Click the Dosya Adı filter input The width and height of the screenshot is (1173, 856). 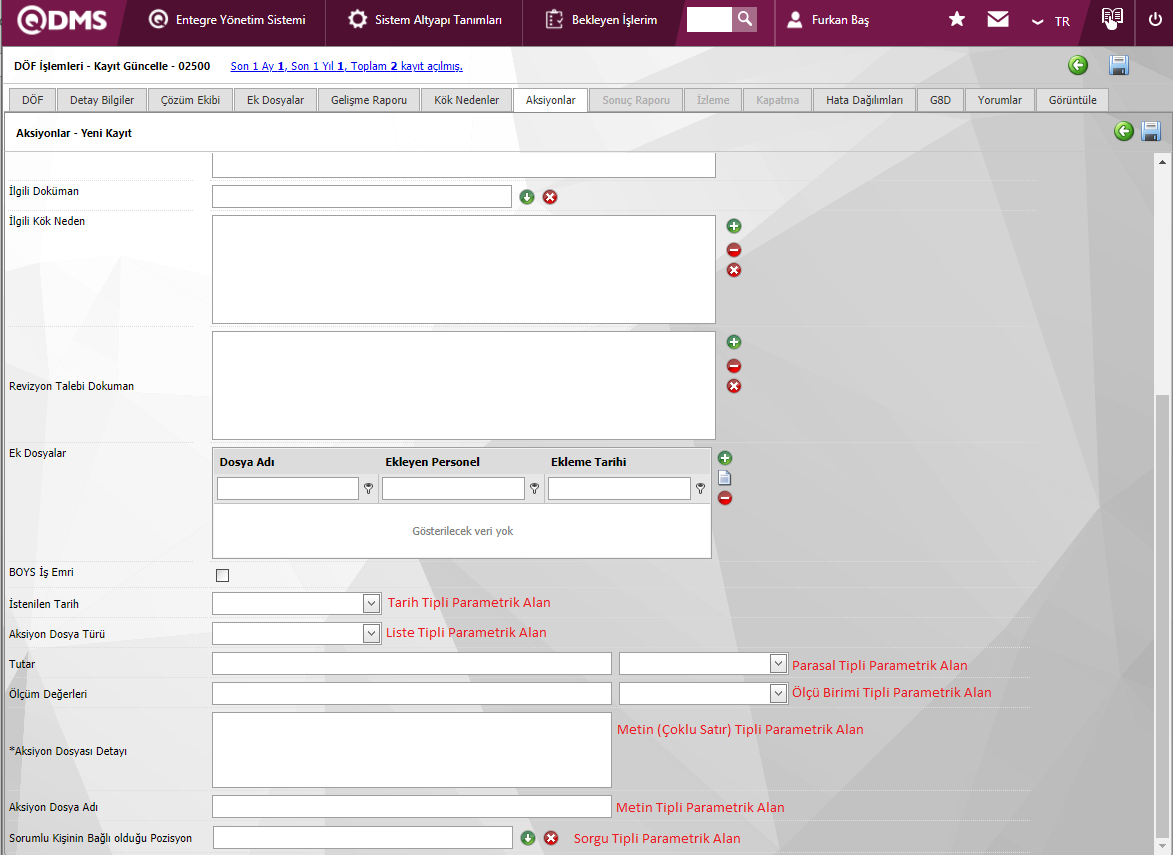coord(288,488)
